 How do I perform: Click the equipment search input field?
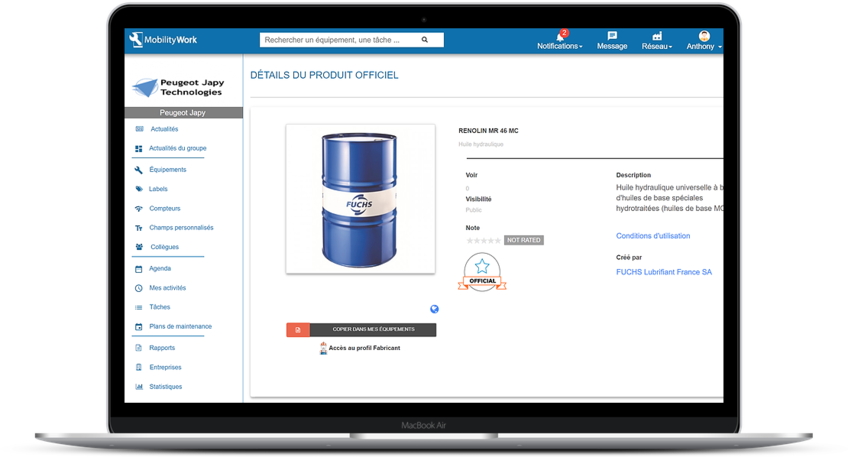(x=352, y=39)
